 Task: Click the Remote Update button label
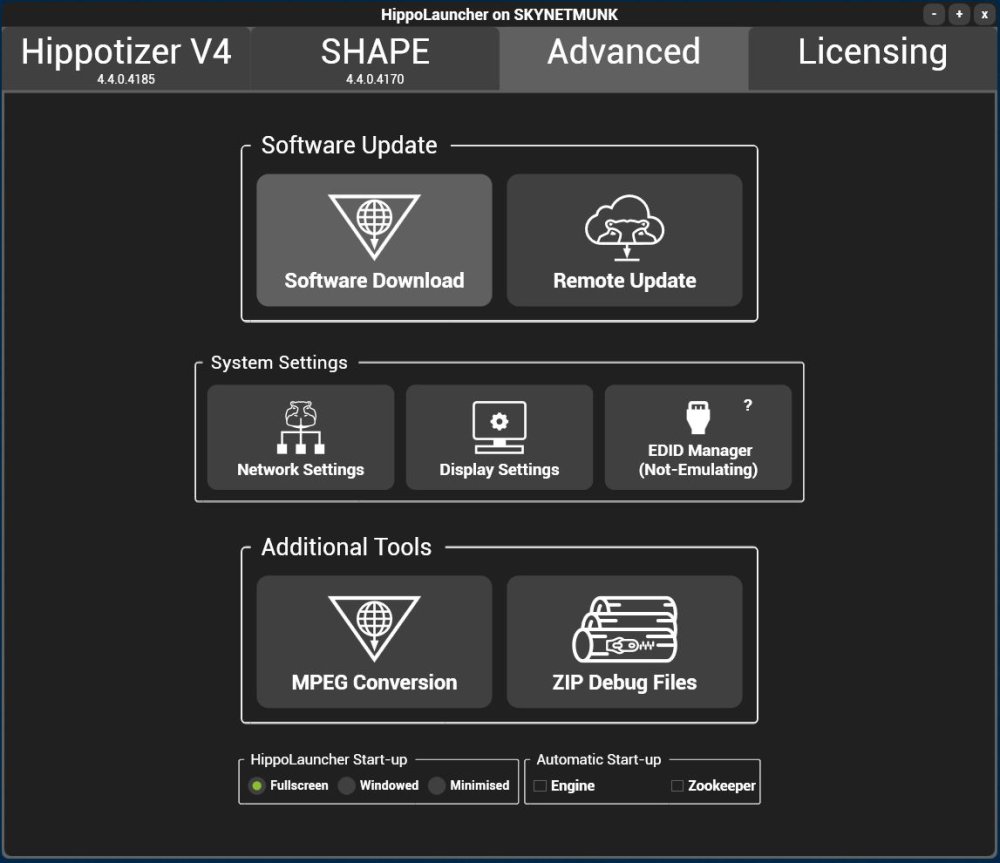coord(623,280)
